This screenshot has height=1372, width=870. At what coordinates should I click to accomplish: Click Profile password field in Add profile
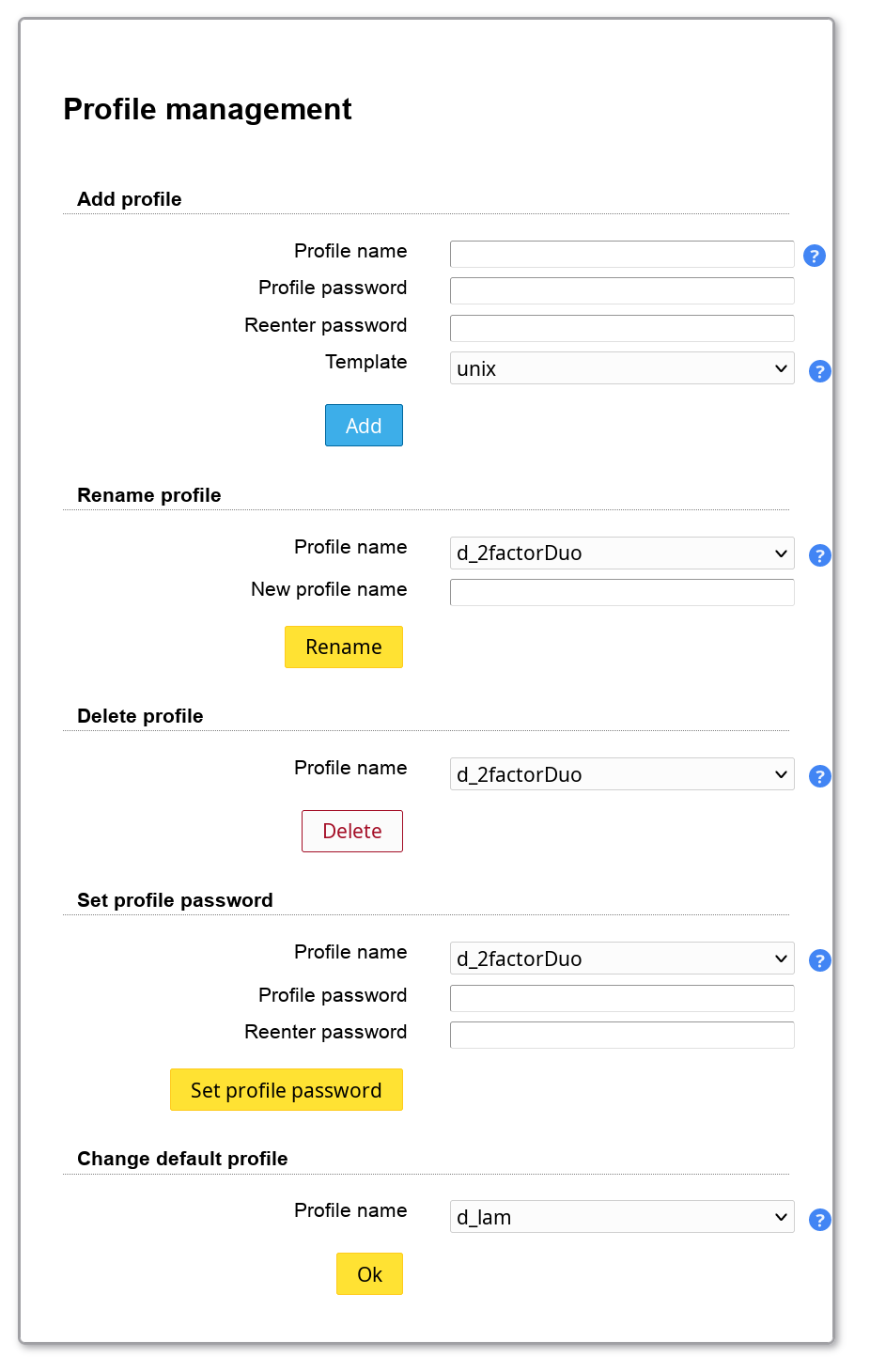coord(622,290)
